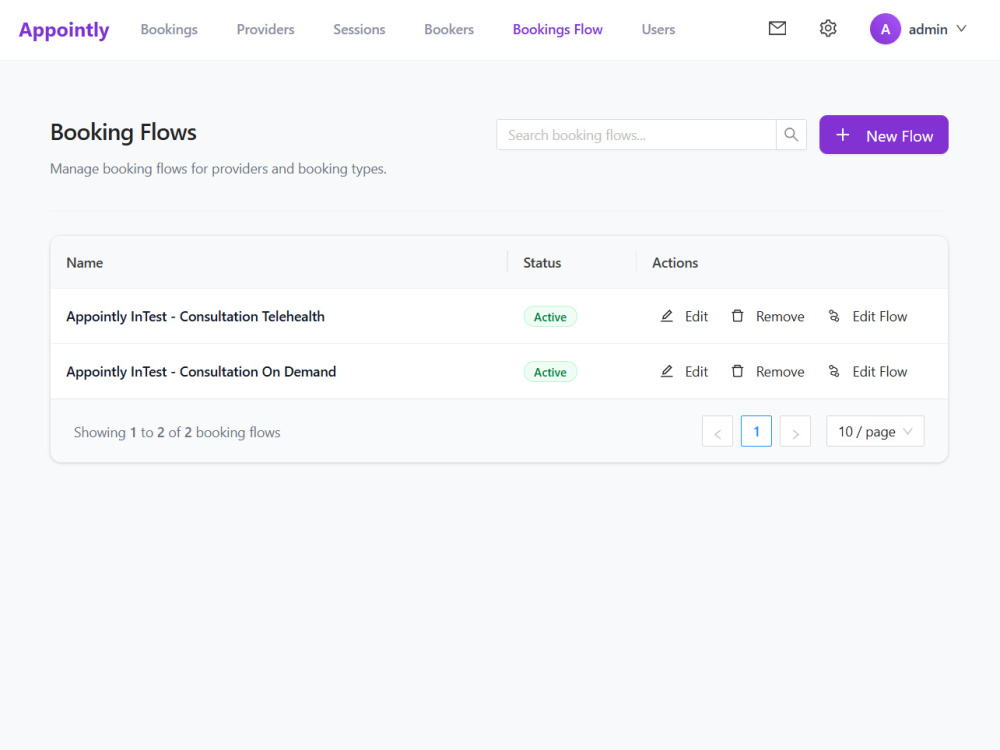Click 'Appointly InTest - Consultation Telehealth' name
1000x750 pixels.
point(195,316)
